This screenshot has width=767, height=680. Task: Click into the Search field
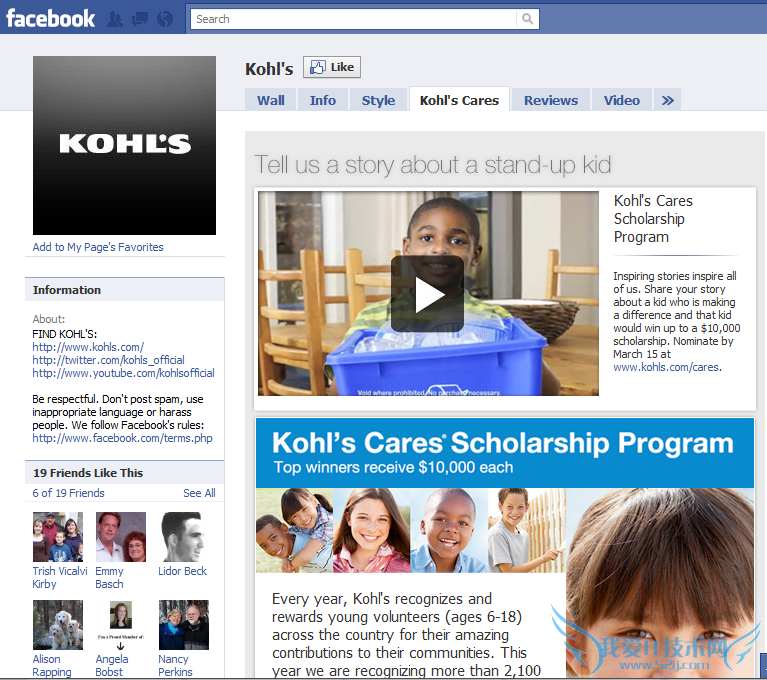click(x=353, y=19)
